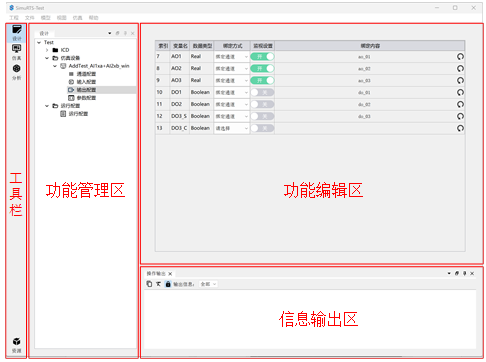Reset binding for row AO3
This screenshot has height=362, width=486.
tap(460, 81)
